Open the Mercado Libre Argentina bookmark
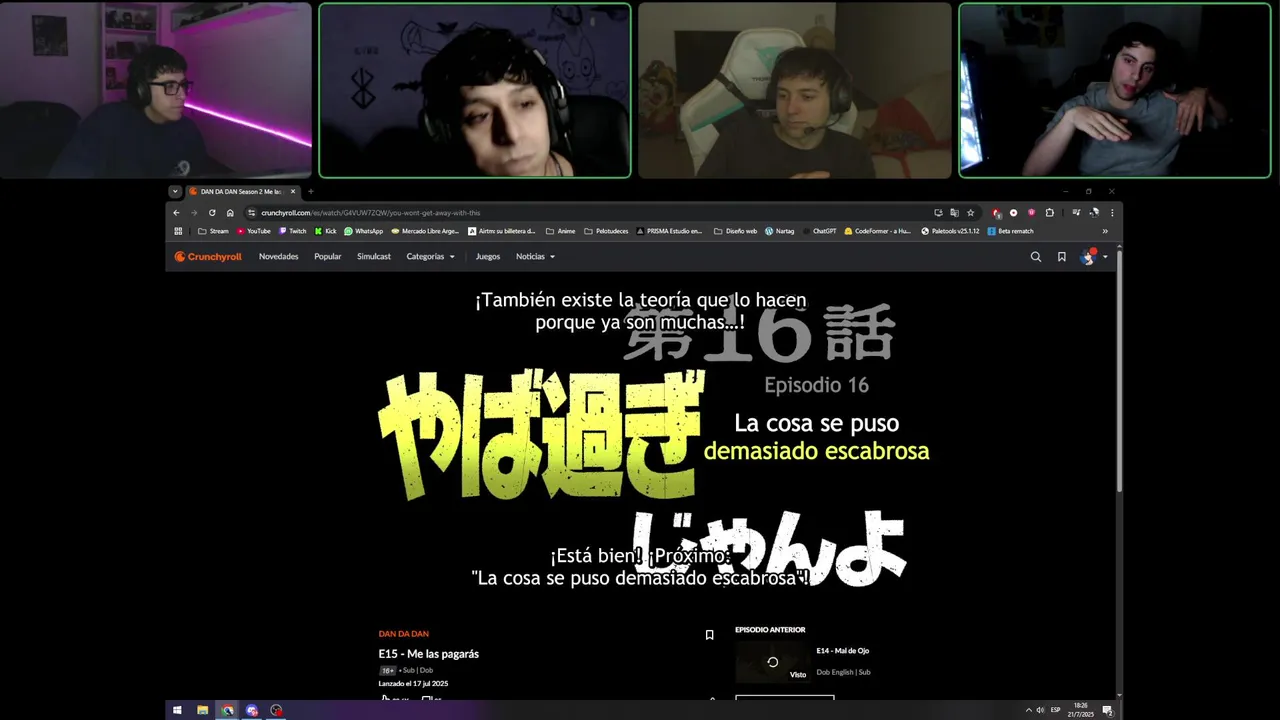Image resolution: width=1280 pixels, height=720 pixels. [425, 231]
